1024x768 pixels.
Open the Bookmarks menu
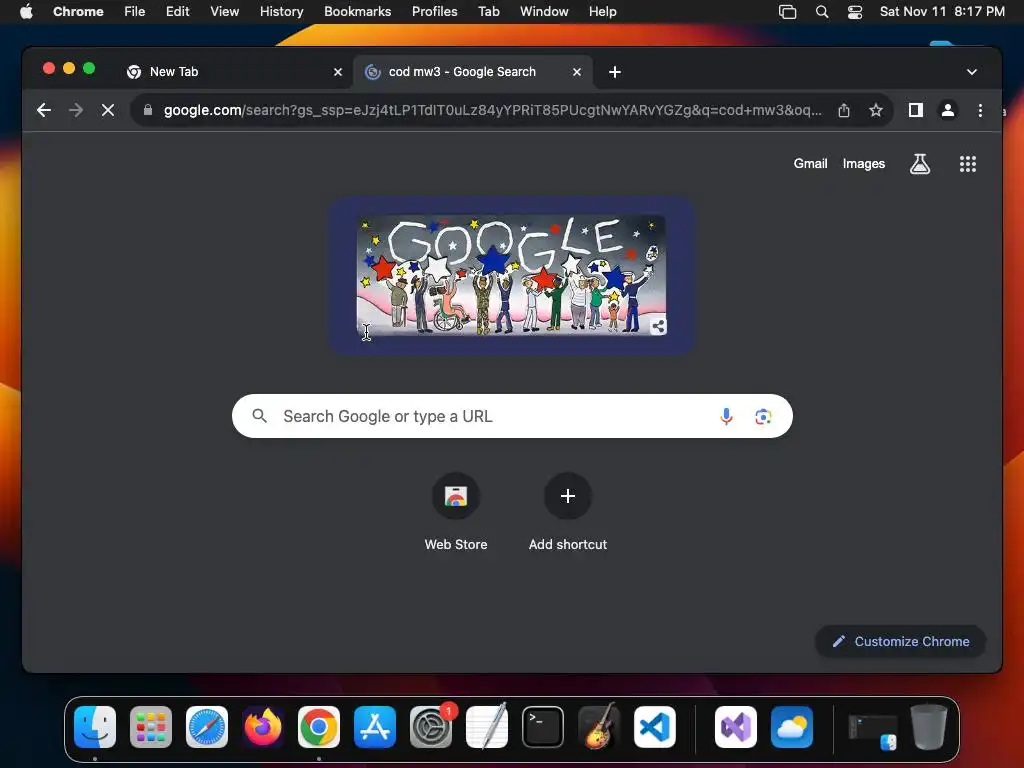coord(357,11)
